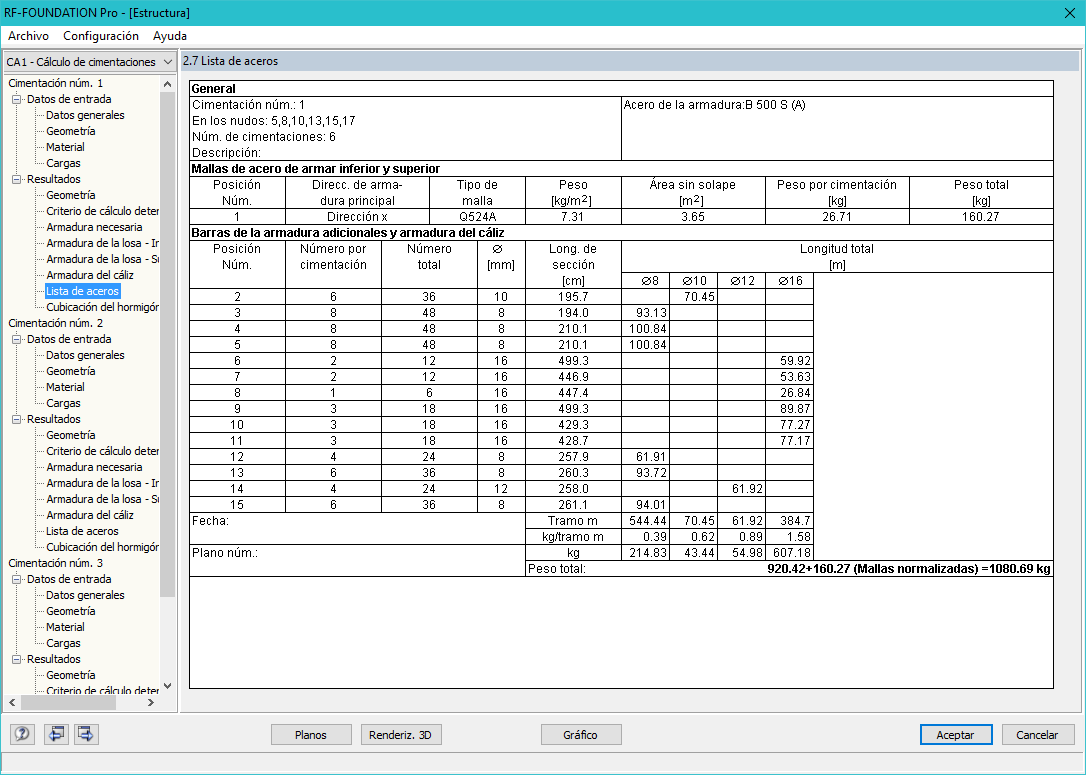Select Armadura necesaria in Cimentación núm. 2
This screenshot has width=1086, height=775.
tap(94, 467)
